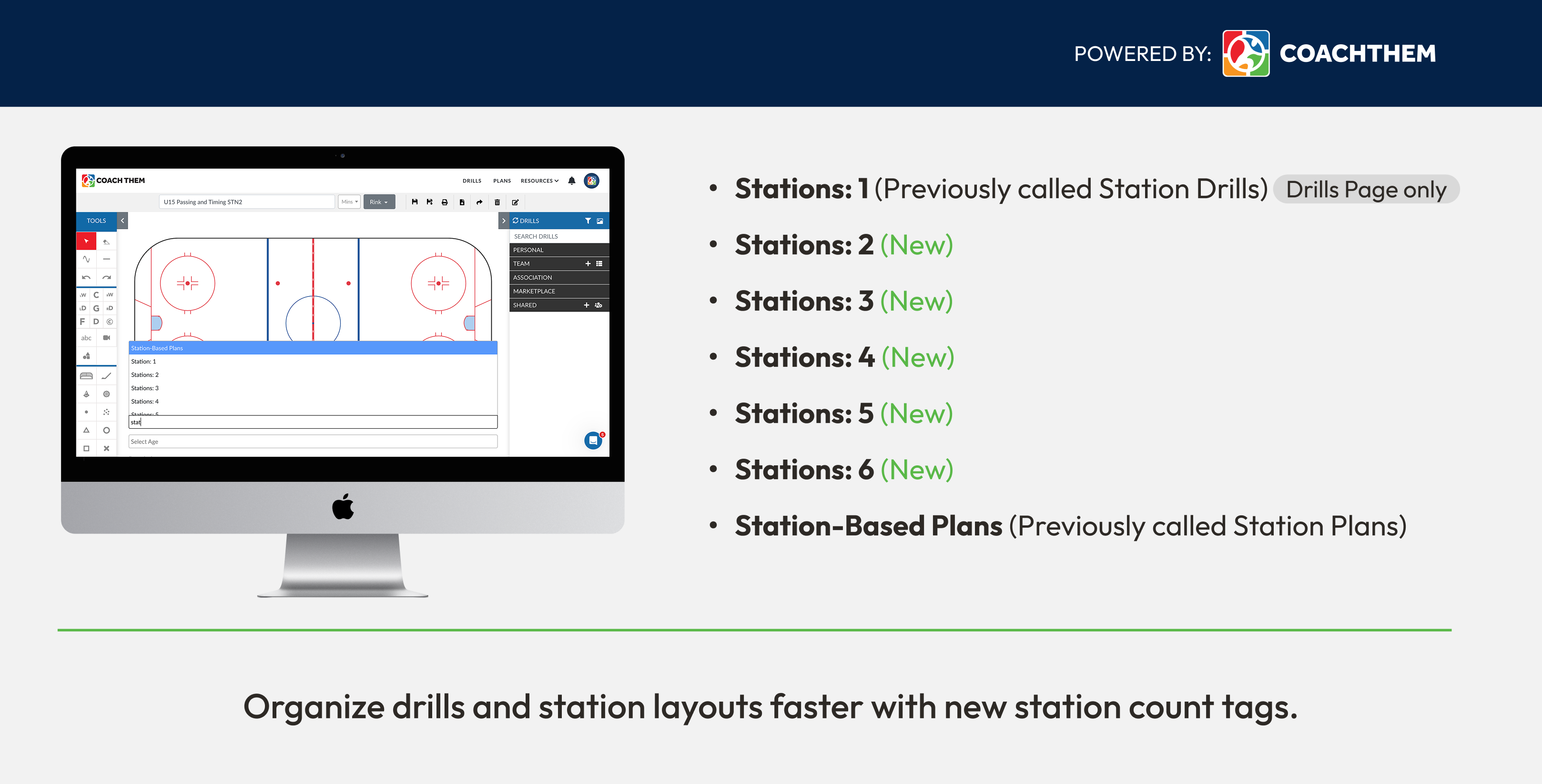Click the DRILLS menu item
1542x784 pixels.
[472, 180]
